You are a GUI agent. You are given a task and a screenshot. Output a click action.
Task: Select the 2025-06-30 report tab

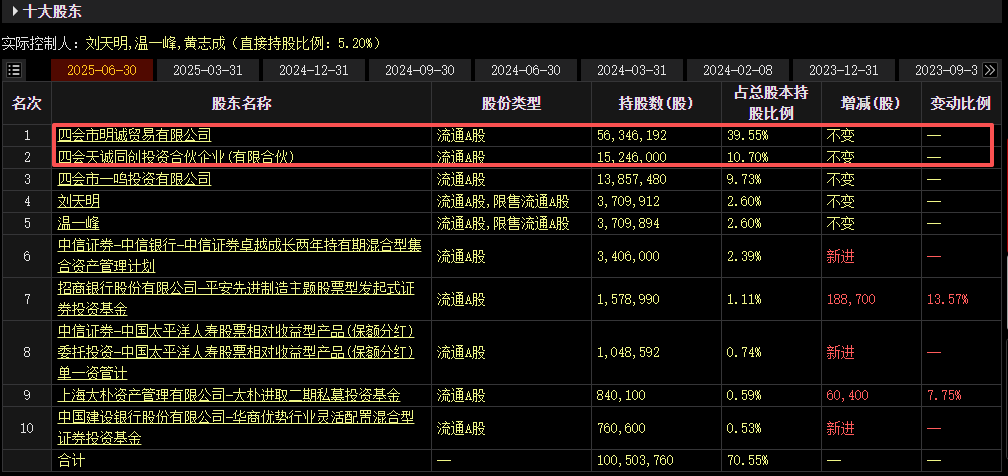(102, 70)
